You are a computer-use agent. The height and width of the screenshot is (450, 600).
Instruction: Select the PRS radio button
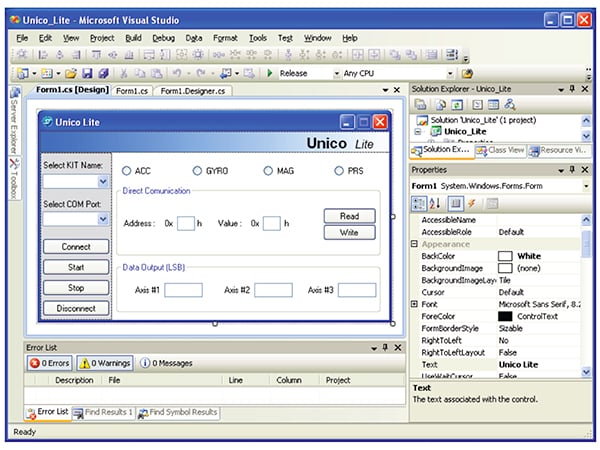click(339, 171)
